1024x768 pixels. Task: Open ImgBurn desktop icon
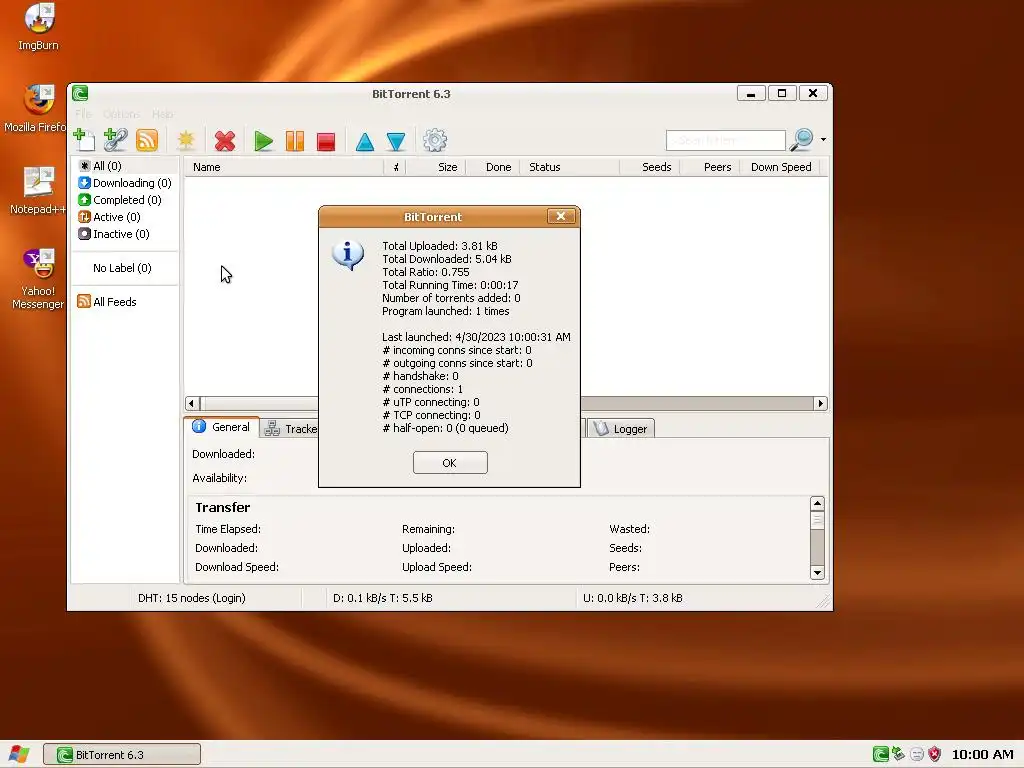pos(39,27)
